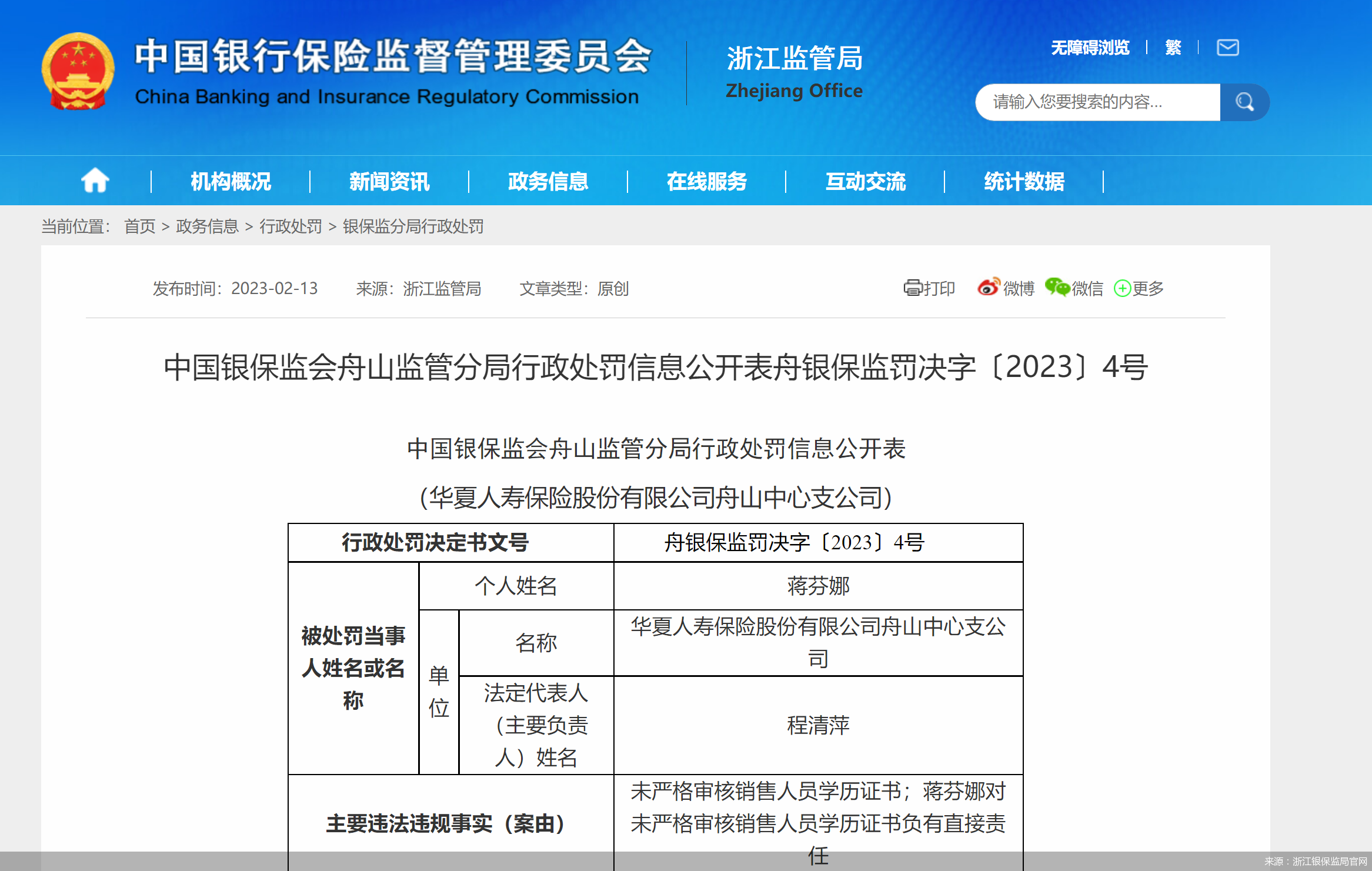Go to 首页 via the breadcrumb link
The image size is (1372, 871).
139,227
